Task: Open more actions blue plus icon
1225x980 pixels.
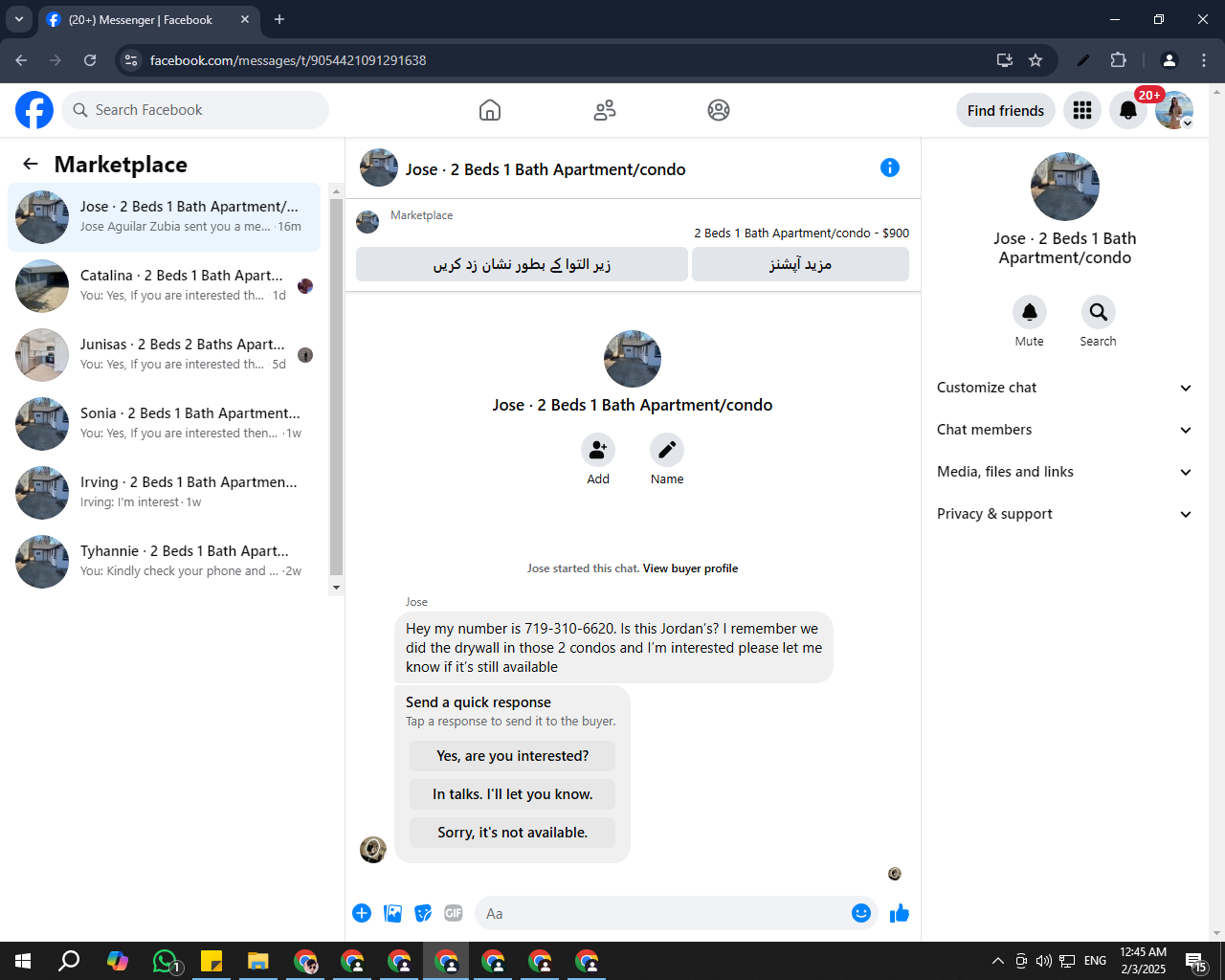Action: coord(362,913)
